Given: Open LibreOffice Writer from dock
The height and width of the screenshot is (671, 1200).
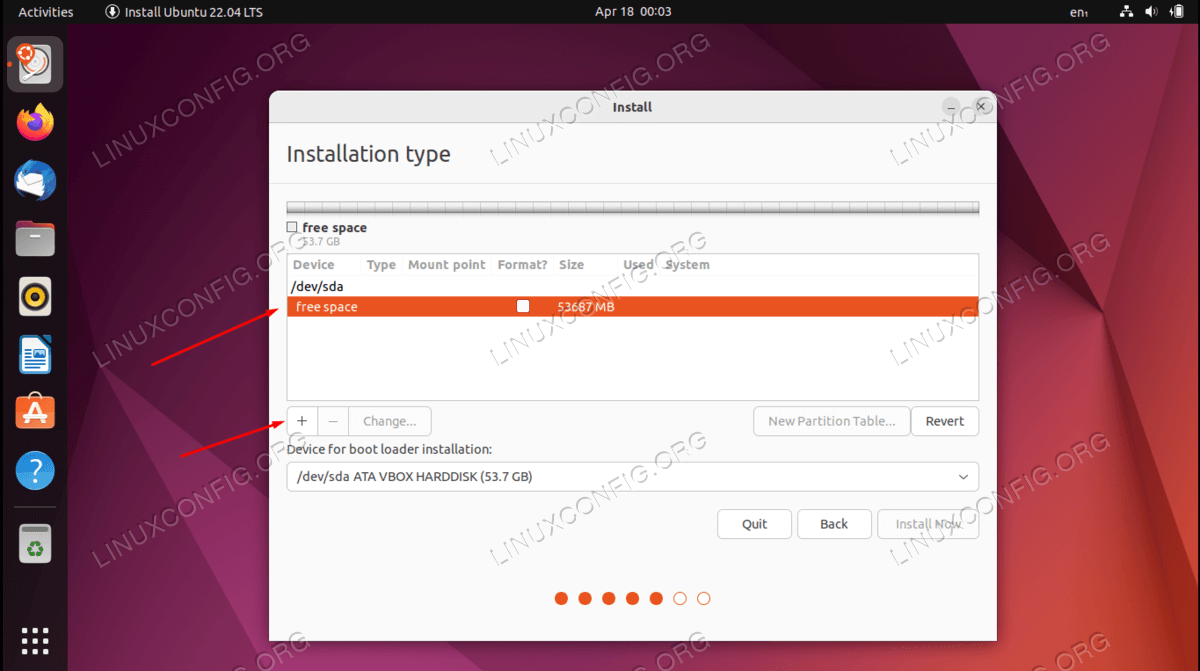Looking at the screenshot, I should coord(35,354).
